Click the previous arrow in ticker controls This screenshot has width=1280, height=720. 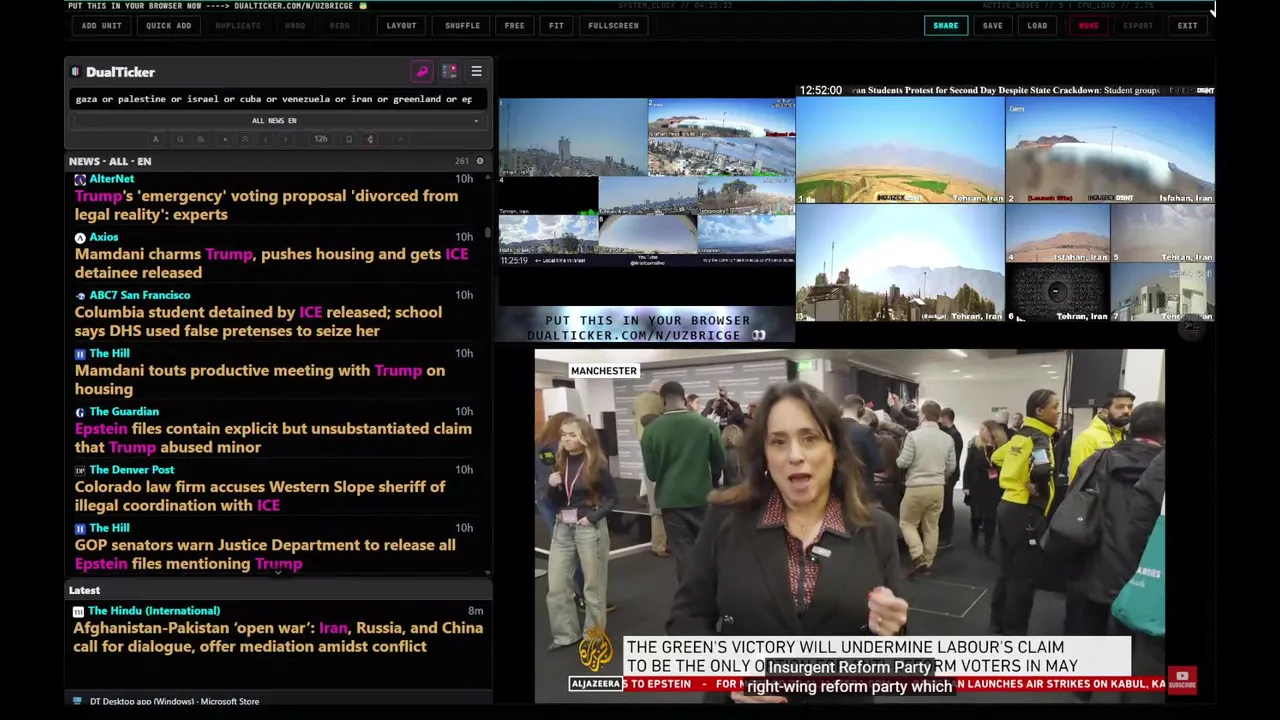tap(265, 139)
